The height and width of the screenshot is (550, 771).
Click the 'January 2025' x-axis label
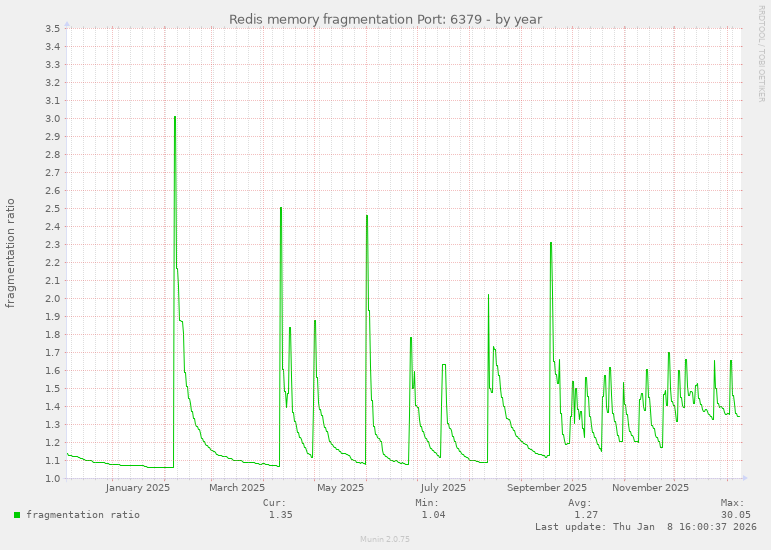138,488
